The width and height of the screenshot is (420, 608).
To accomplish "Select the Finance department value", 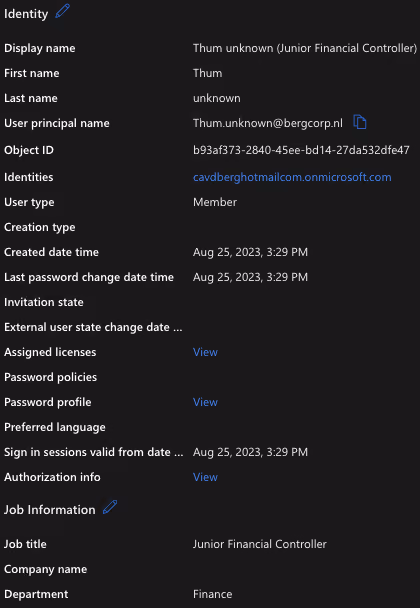I will tap(213, 594).
